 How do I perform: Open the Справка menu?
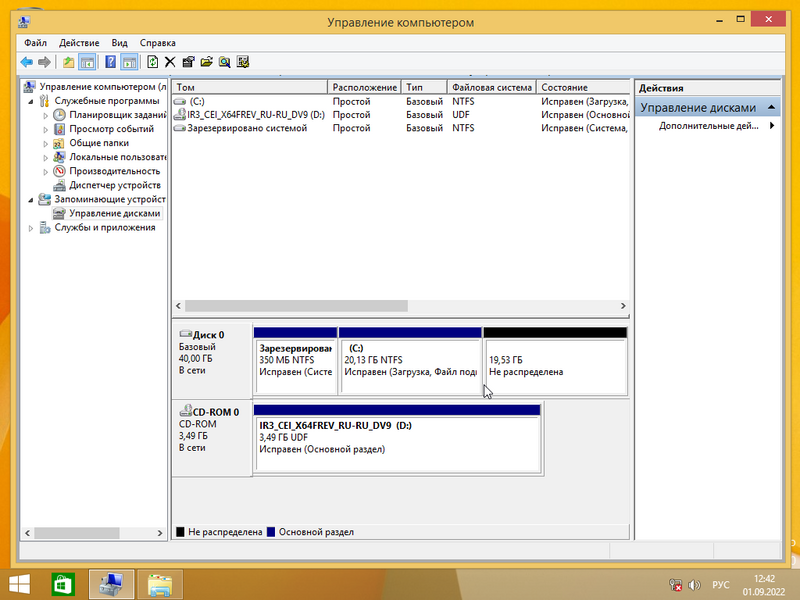click(158, 43)
